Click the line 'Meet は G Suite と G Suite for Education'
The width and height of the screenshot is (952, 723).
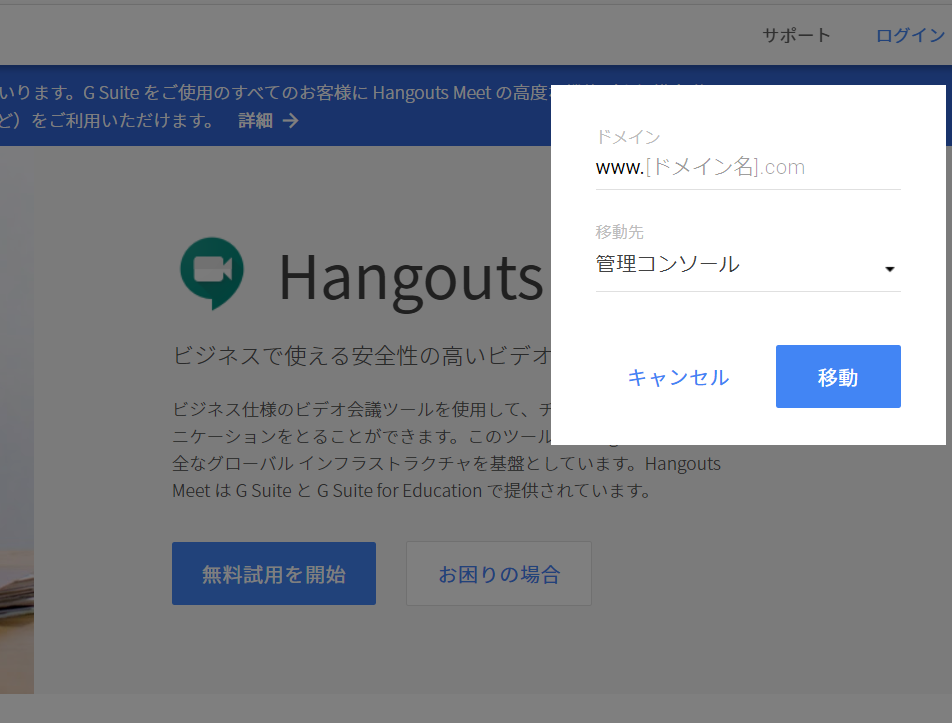[411, 490]
